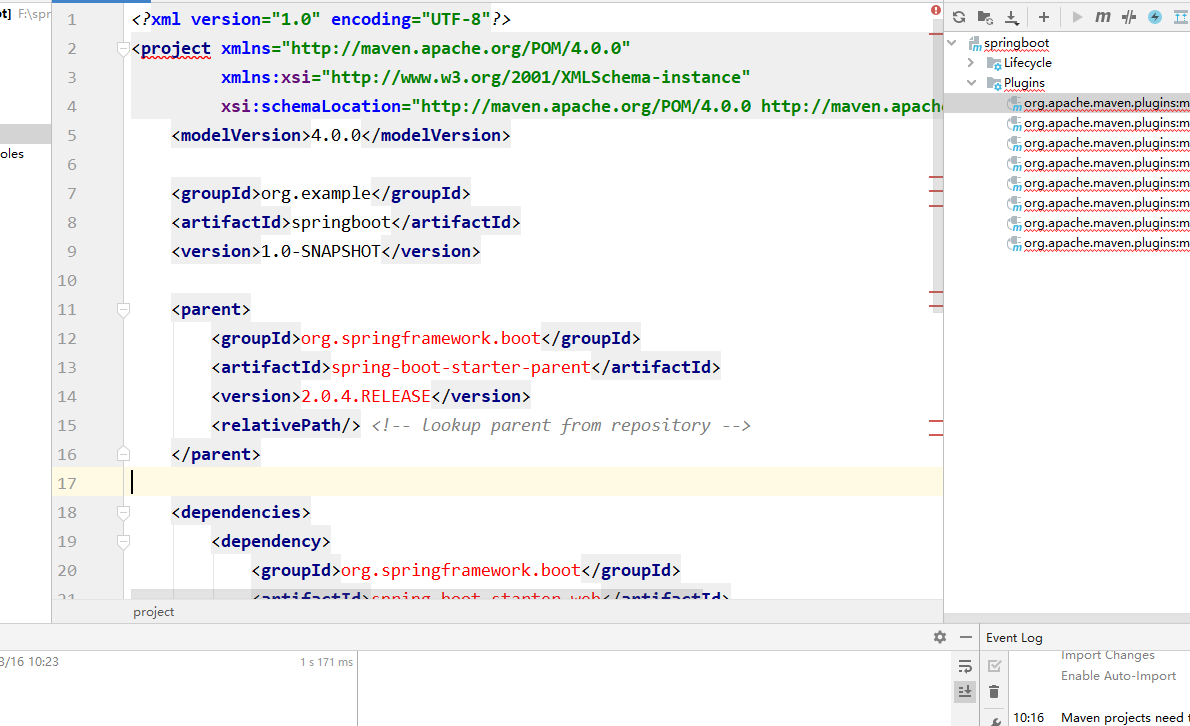Click the 'Maven projects need' log message

(1123, 718)
